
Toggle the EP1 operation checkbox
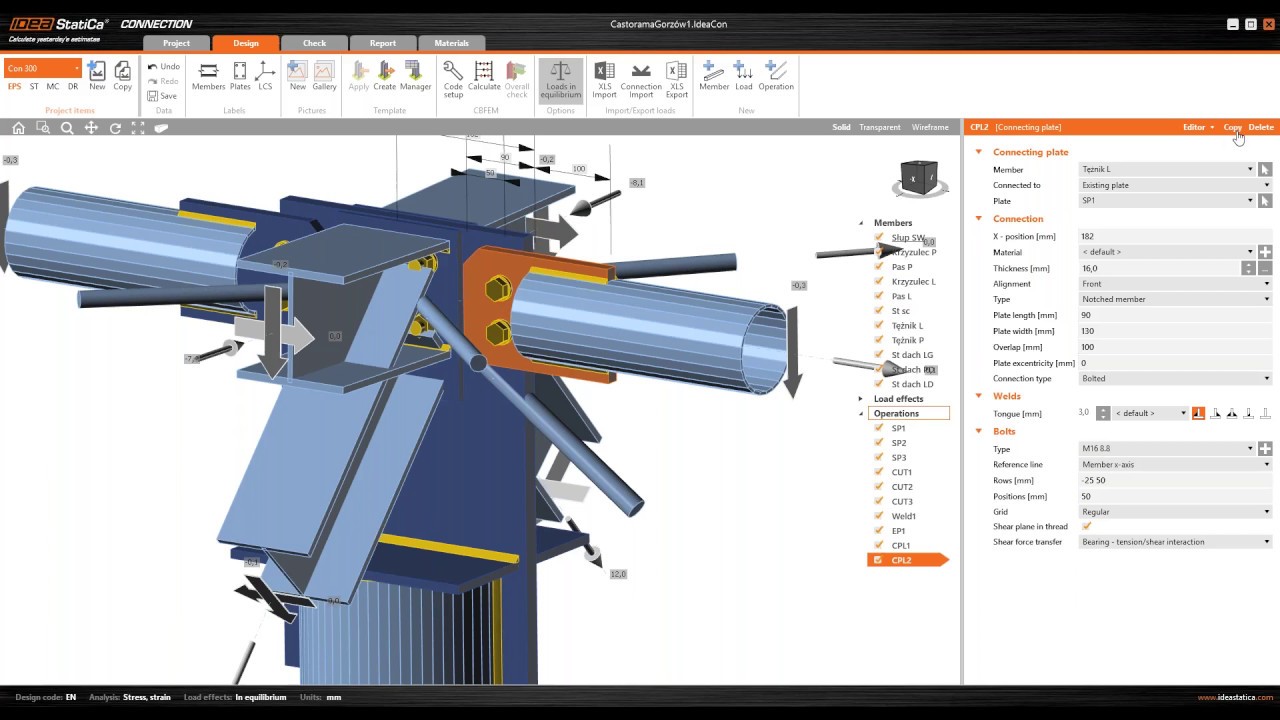tap(878, 530)
